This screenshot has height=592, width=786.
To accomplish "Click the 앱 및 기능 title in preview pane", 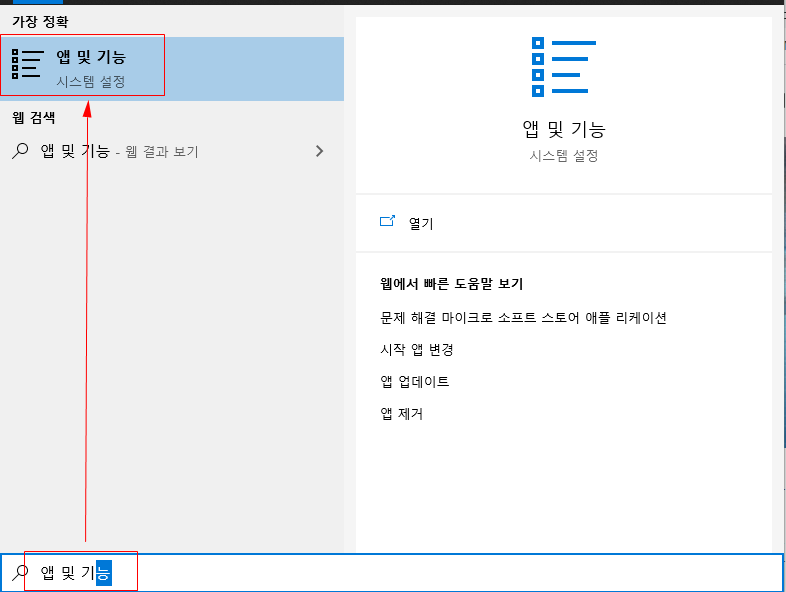I will tap(564, 129).
